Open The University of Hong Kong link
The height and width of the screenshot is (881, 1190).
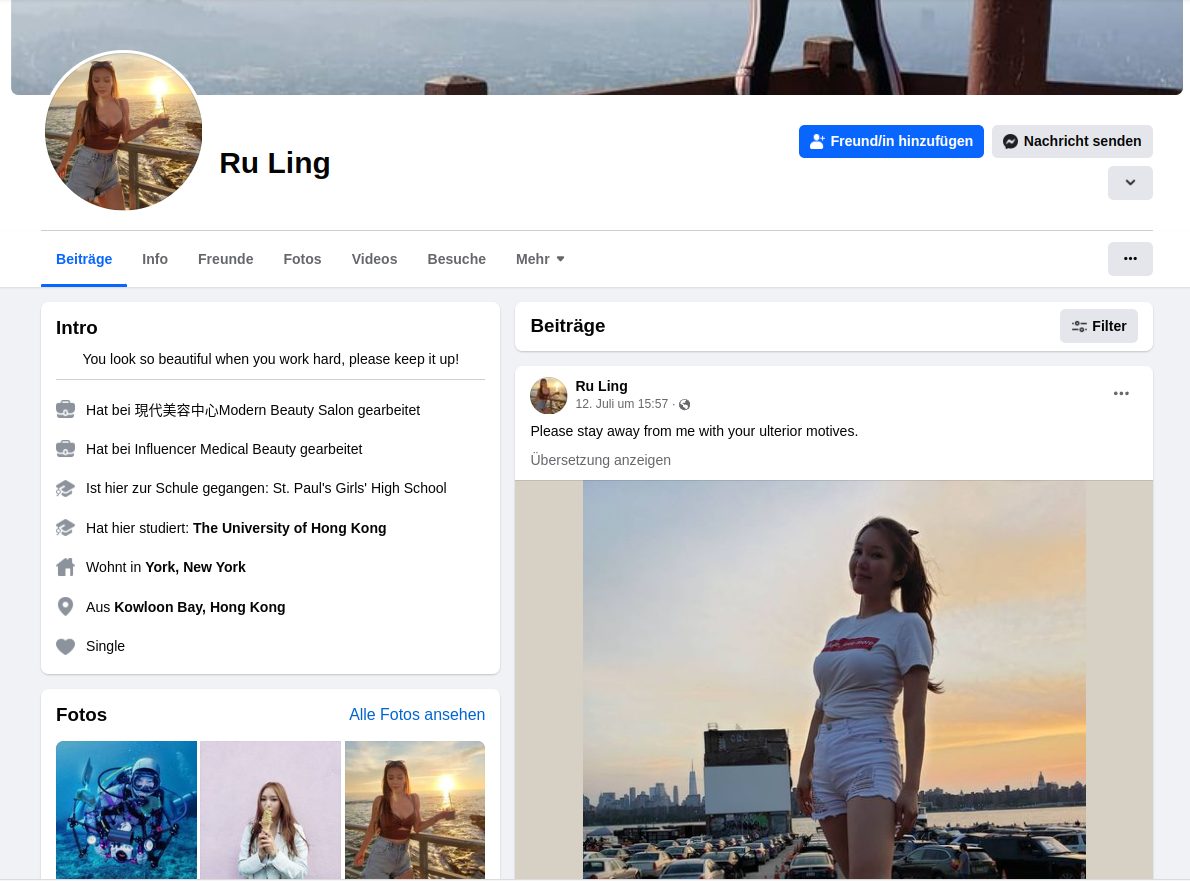(x=289, y=528)
